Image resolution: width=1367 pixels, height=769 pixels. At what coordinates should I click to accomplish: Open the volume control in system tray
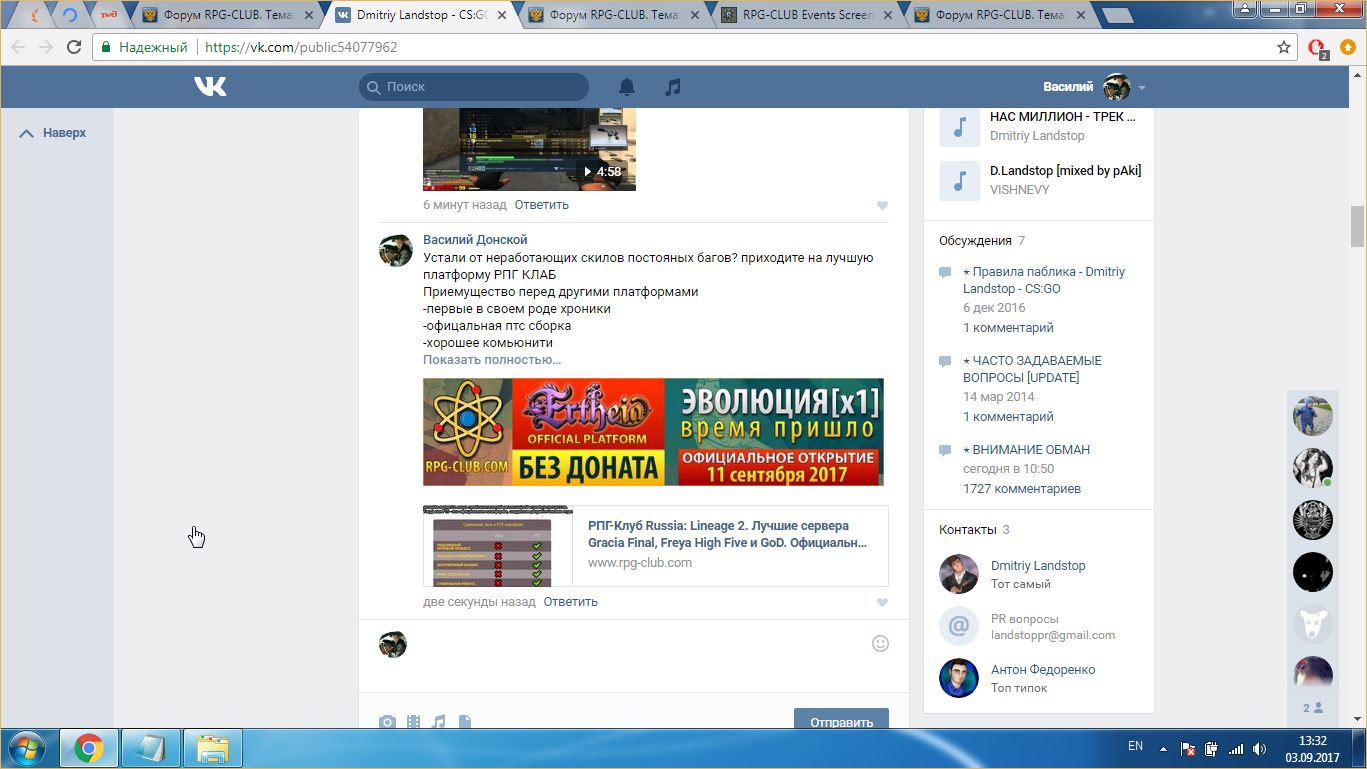point(1261,748)
